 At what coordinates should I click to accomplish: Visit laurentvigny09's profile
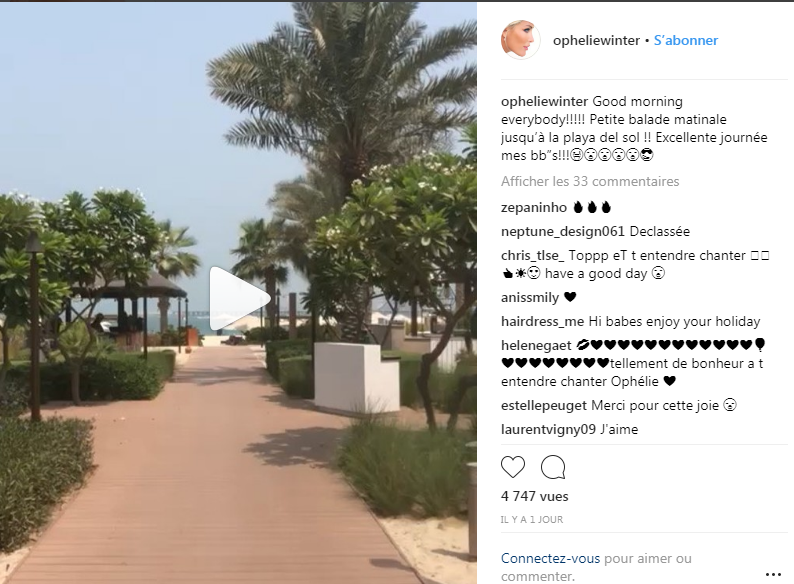[548, 430]
